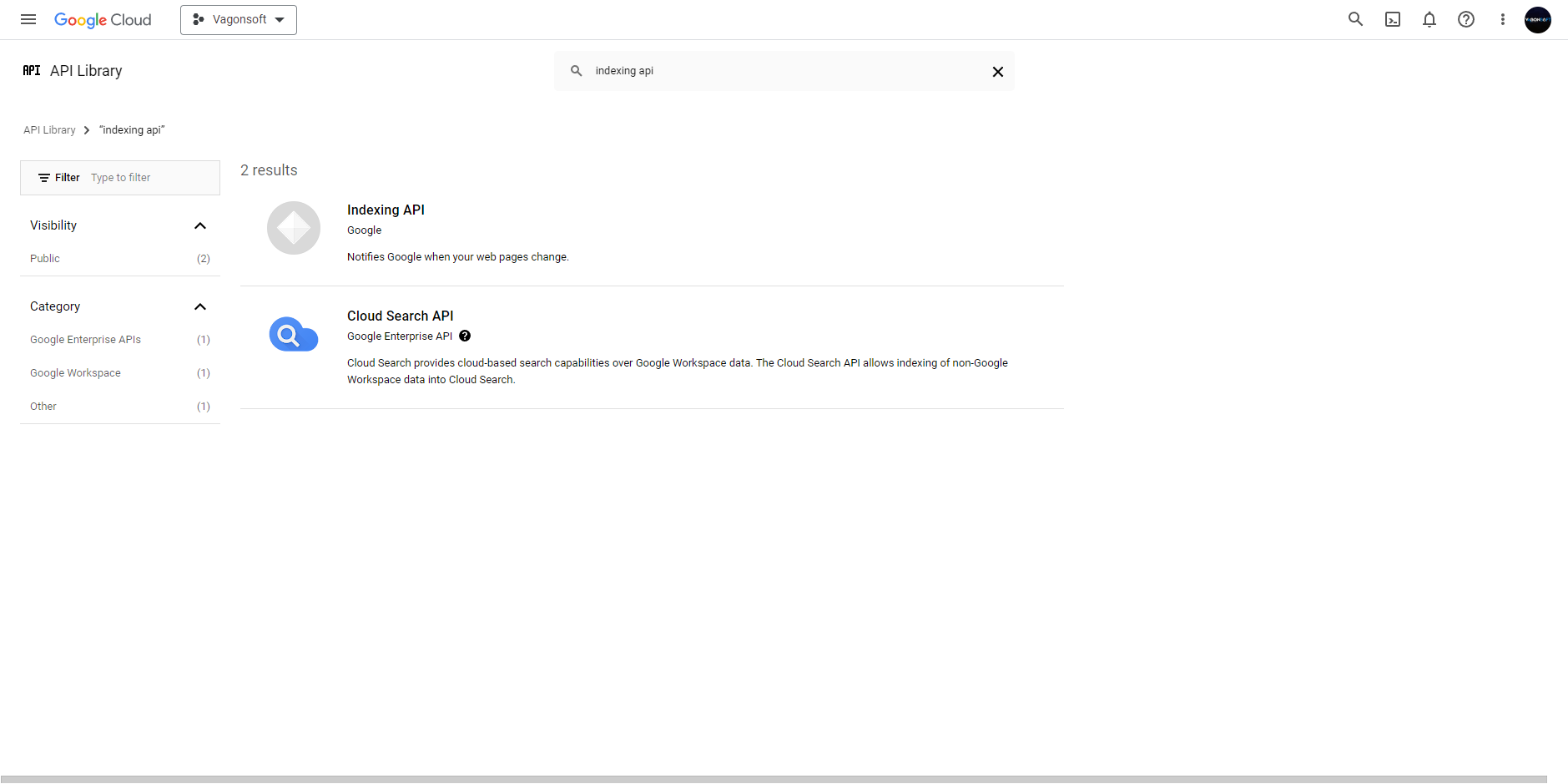1568x784 pixels.
Task: Click into the API search input field
Action: click(x=784, y=71)
